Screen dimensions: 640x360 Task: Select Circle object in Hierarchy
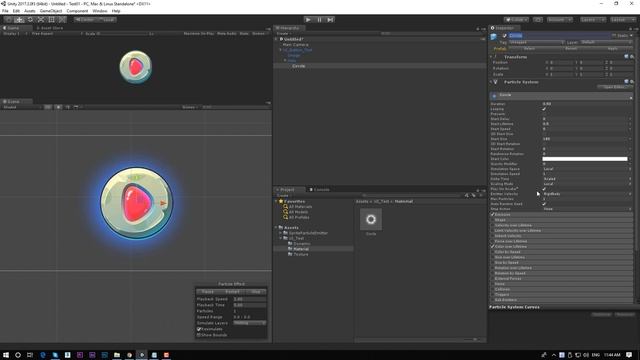click(299, 66)
